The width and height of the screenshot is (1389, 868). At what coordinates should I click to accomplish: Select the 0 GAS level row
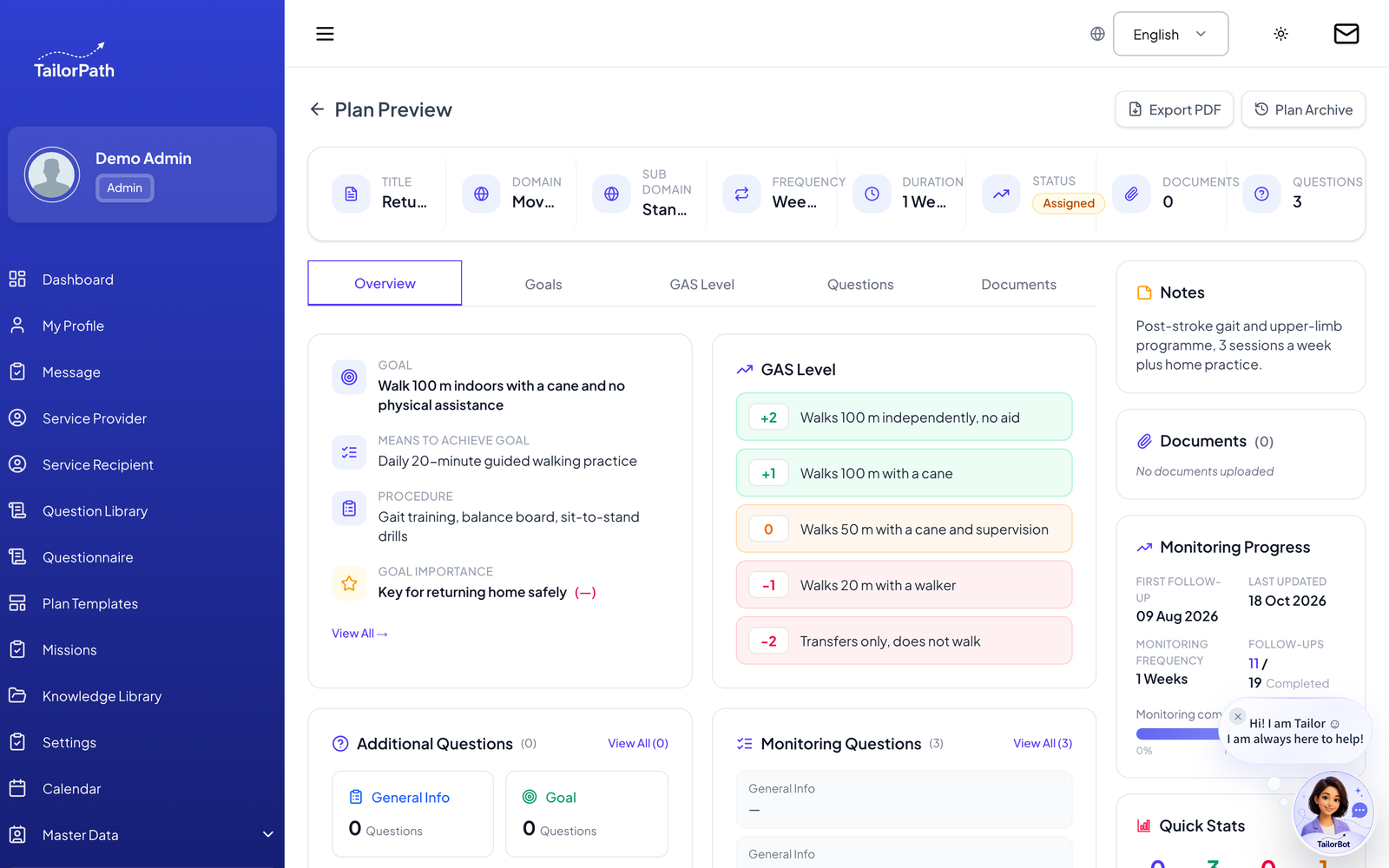coord(904,529)
